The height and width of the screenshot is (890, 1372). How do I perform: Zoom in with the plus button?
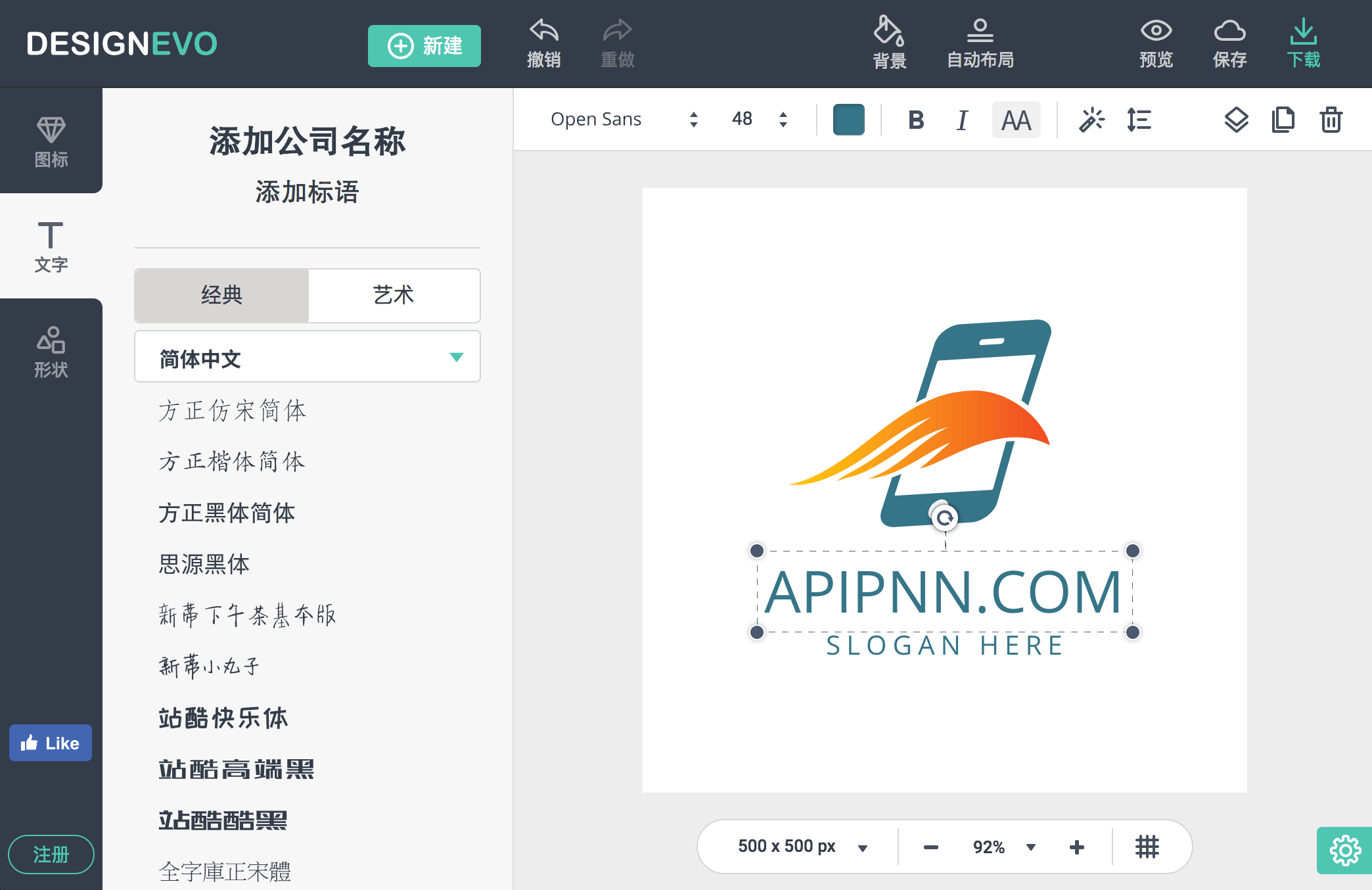click(1077, 847)
